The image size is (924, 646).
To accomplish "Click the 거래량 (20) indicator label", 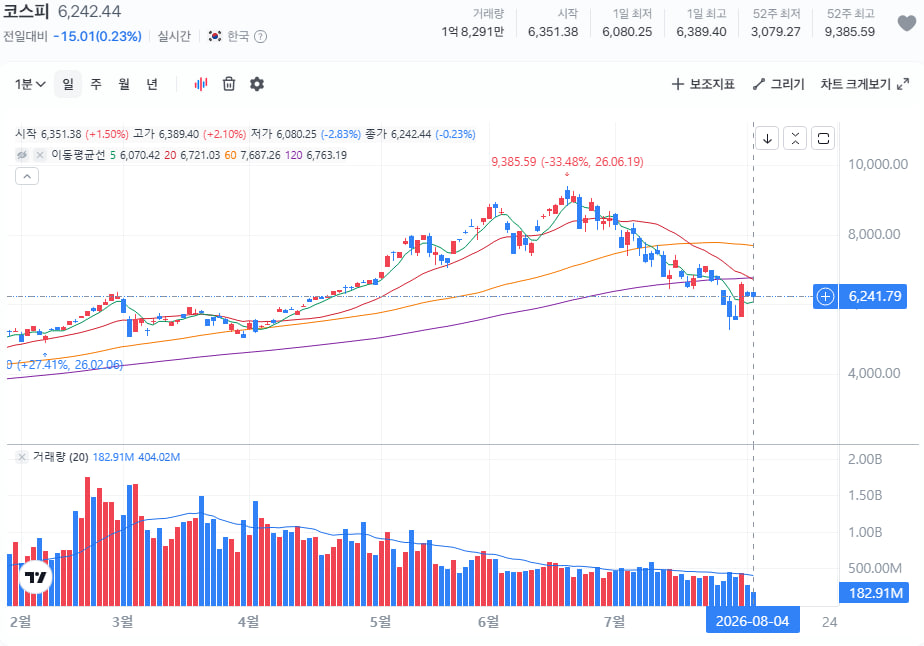I will tap(61, 457).
